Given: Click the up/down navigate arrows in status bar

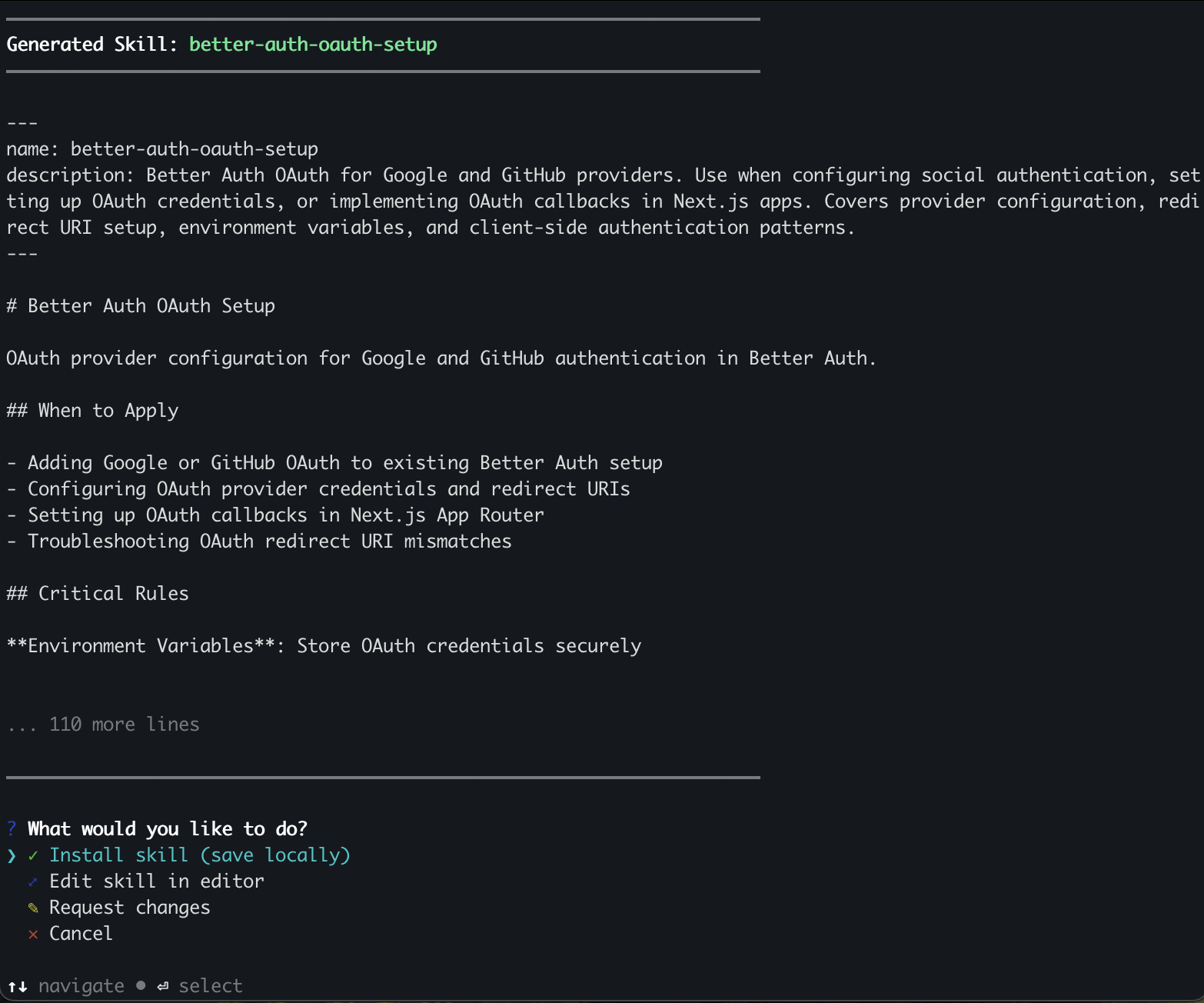Looking at the screenshot, I should tap(17, 985).
